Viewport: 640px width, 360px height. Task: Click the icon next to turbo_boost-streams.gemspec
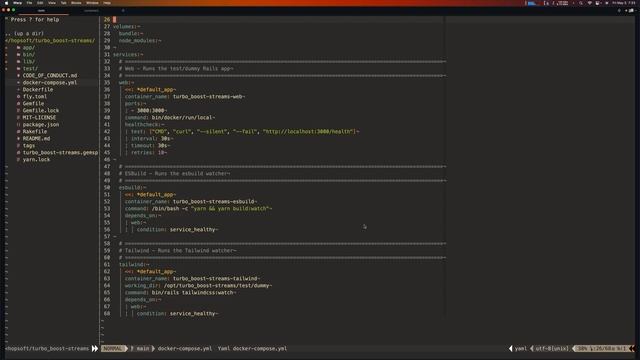(x=18, y=152)
